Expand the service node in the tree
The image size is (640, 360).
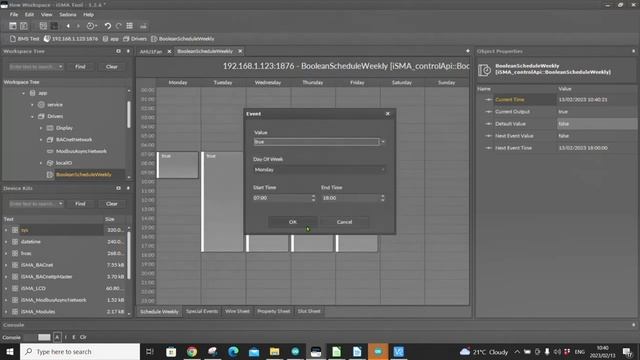tap(32, 105)
